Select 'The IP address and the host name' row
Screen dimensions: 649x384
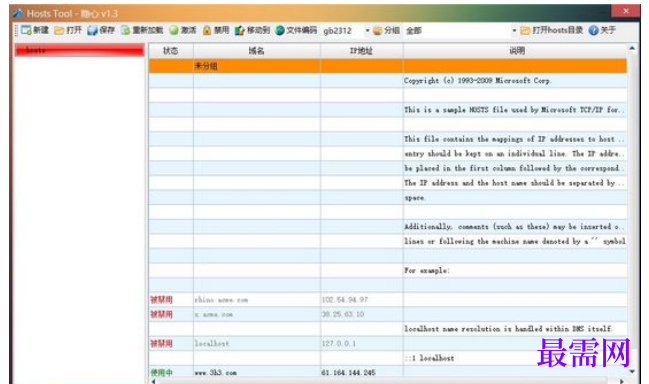tap(388, 183)
